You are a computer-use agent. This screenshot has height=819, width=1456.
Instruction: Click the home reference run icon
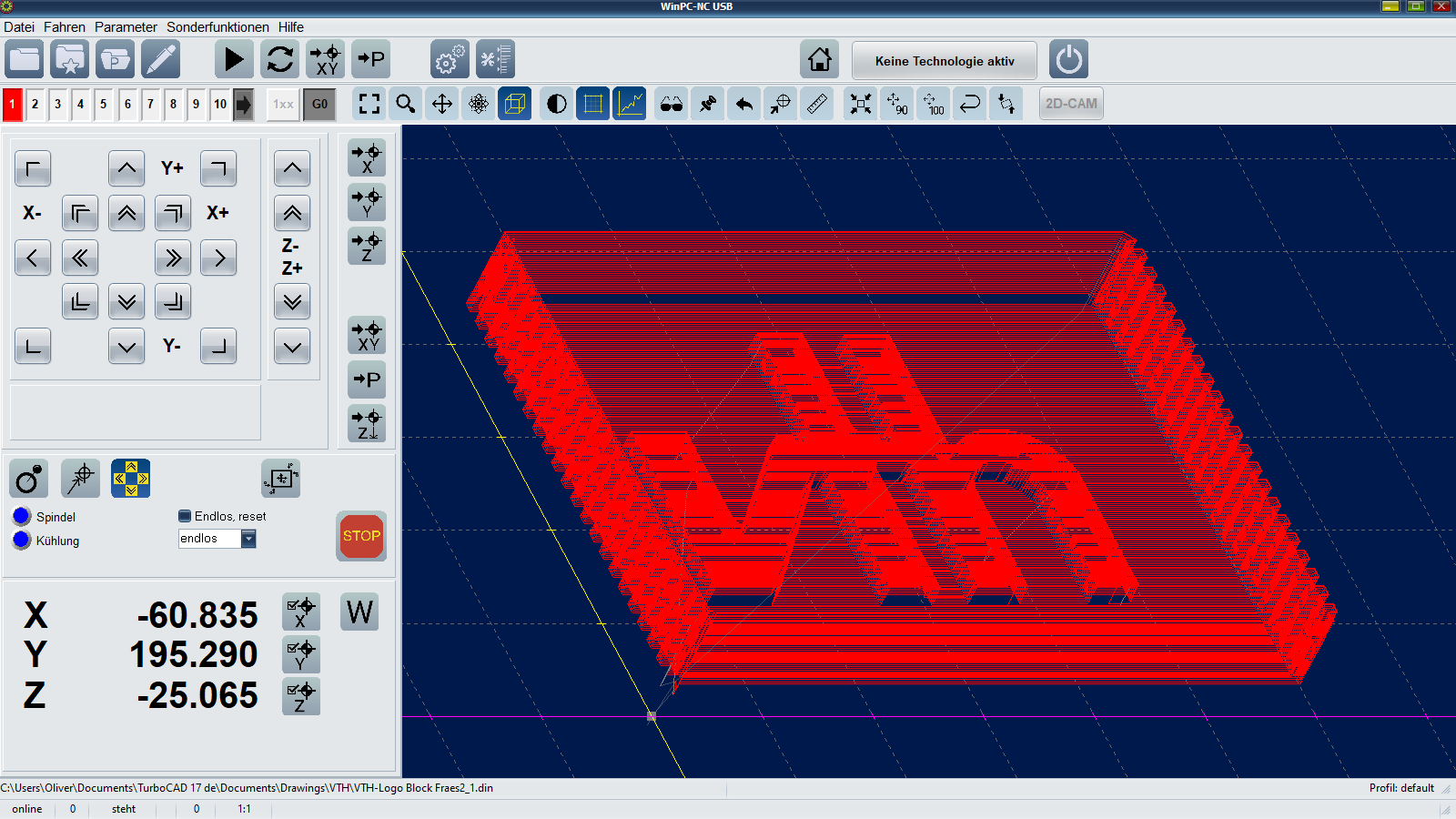tap(819, 60)
